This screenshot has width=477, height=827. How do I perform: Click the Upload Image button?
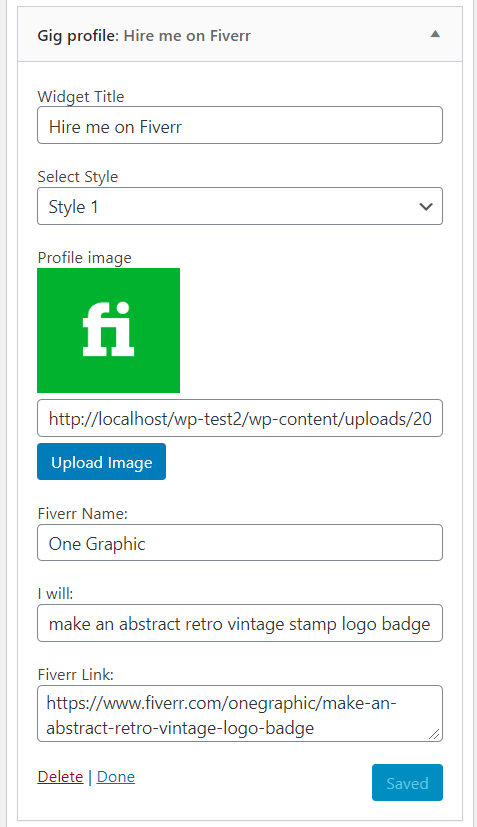pyautogui.click(x=101, y=461)
